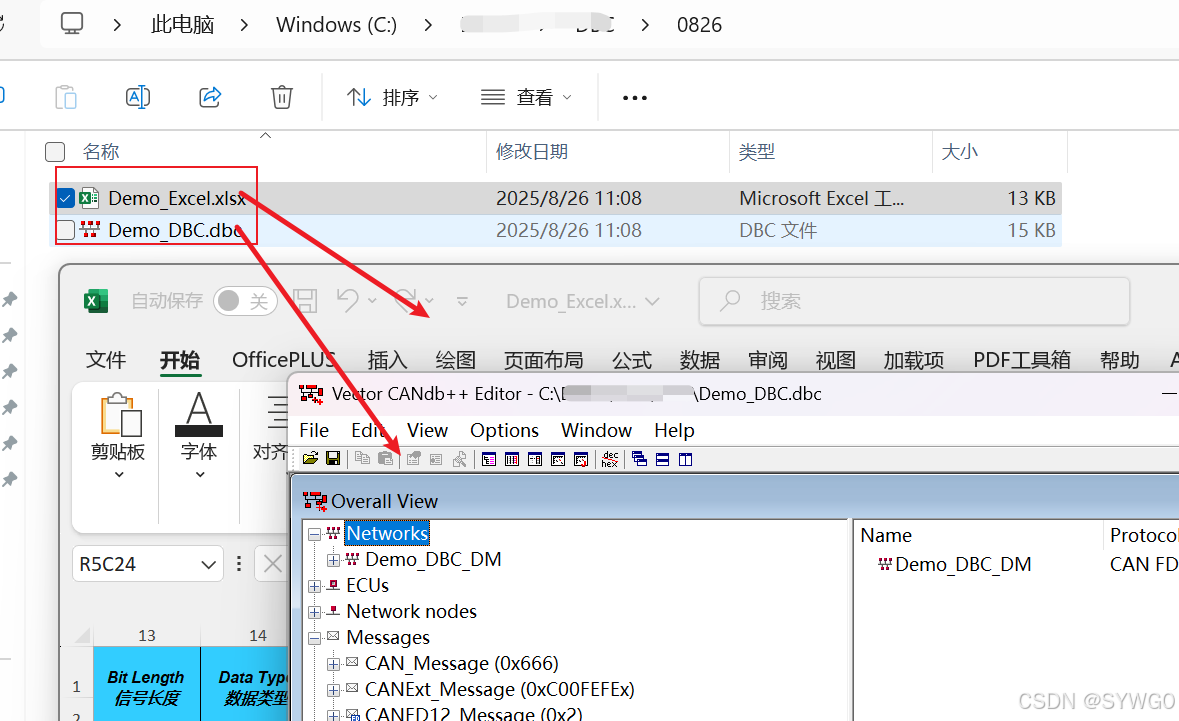Check the Demo_DBC.dbc checkbox

pyautogui.click(x=65, y=230)
